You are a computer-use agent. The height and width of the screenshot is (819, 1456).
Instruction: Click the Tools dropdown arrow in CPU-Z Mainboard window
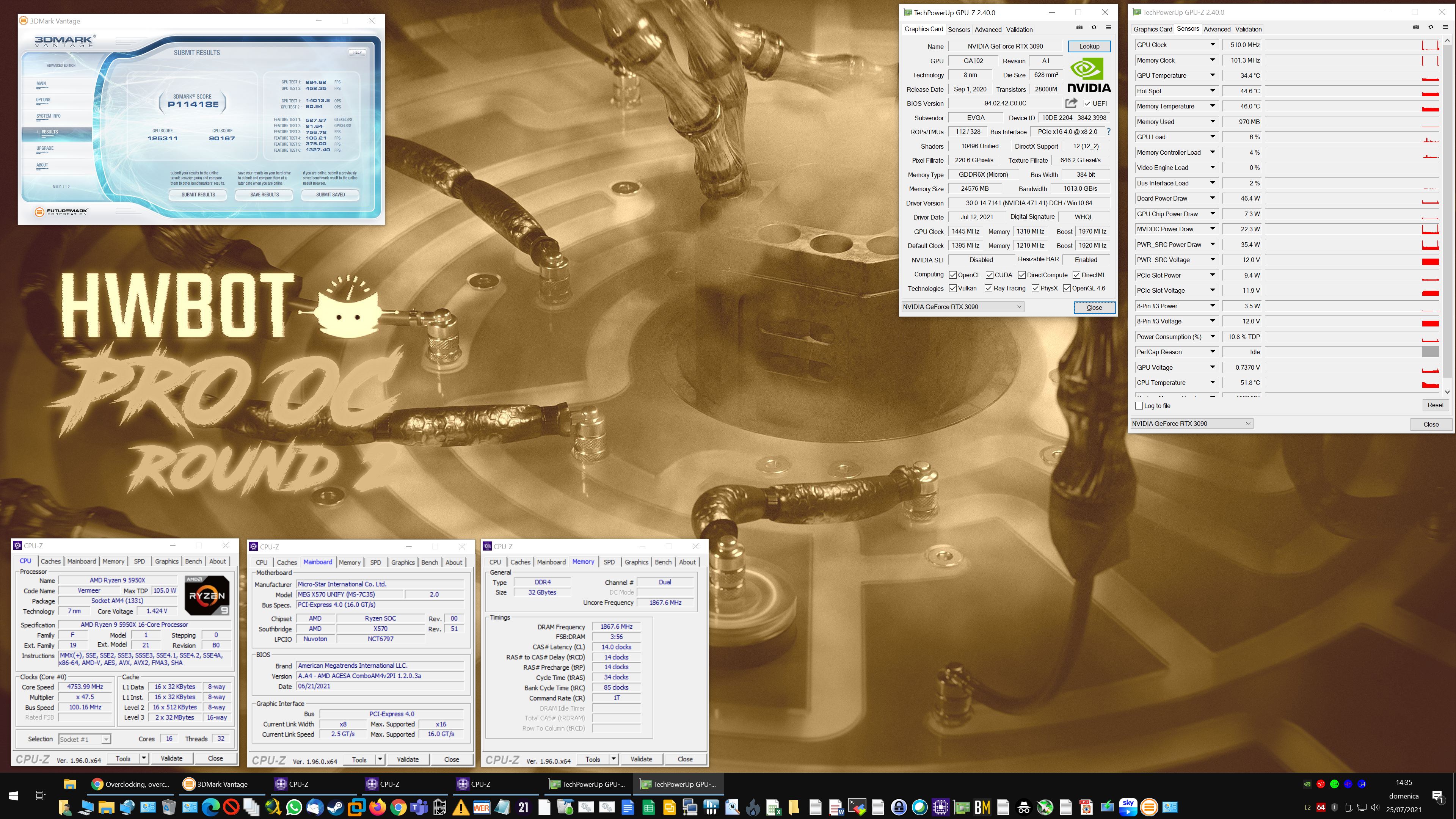(380, 759)
